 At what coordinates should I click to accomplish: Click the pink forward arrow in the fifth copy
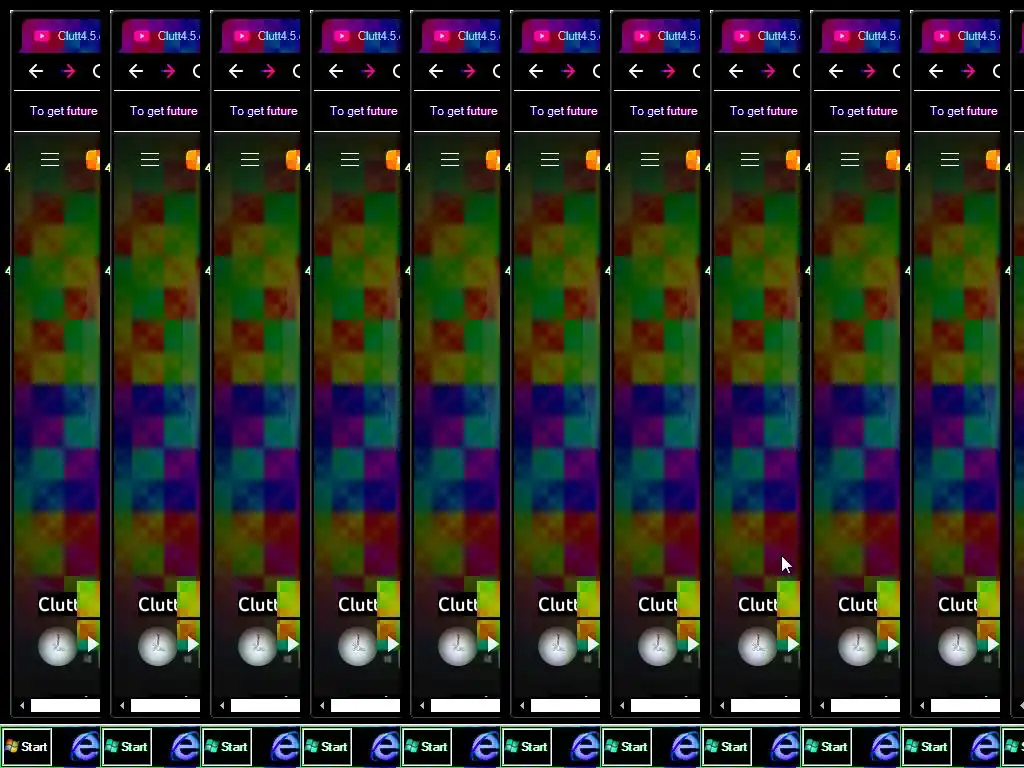tap(468, 71)
